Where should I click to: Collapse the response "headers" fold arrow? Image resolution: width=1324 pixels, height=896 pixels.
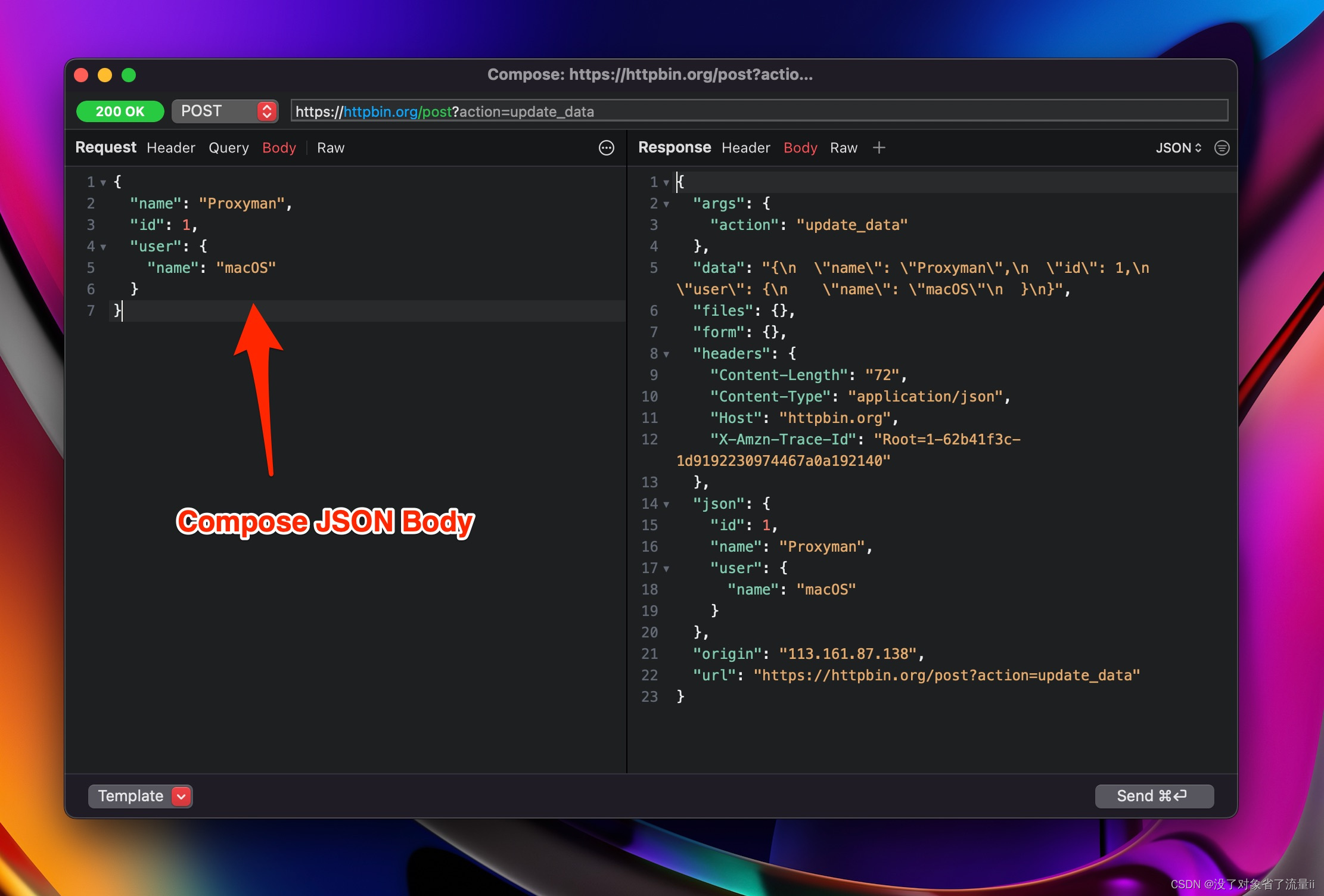pos(666,354)
